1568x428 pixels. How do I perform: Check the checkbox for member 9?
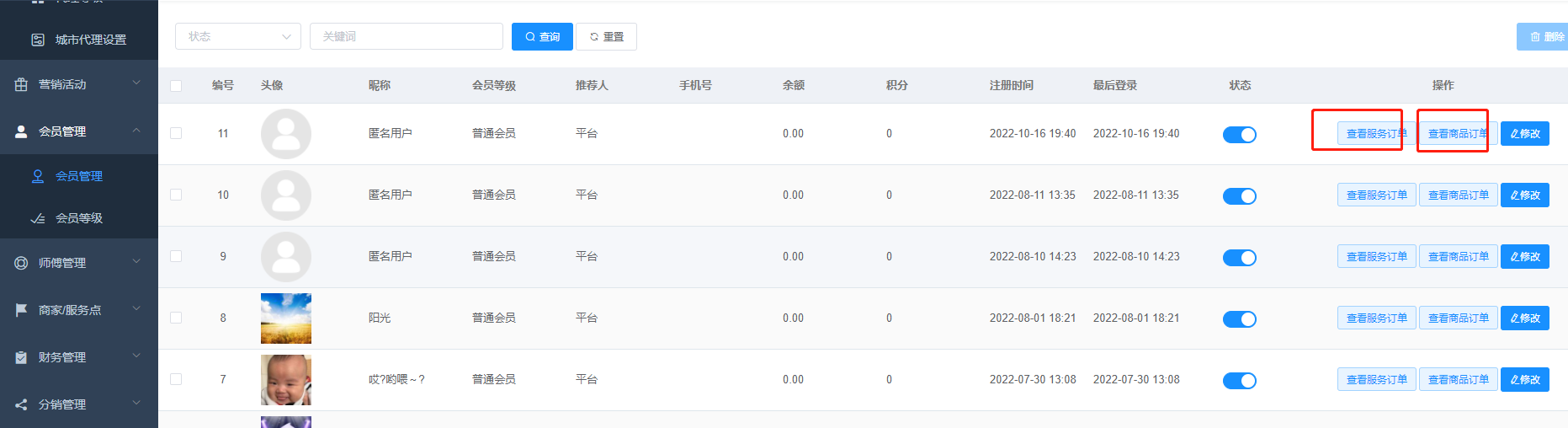(176, 256)
